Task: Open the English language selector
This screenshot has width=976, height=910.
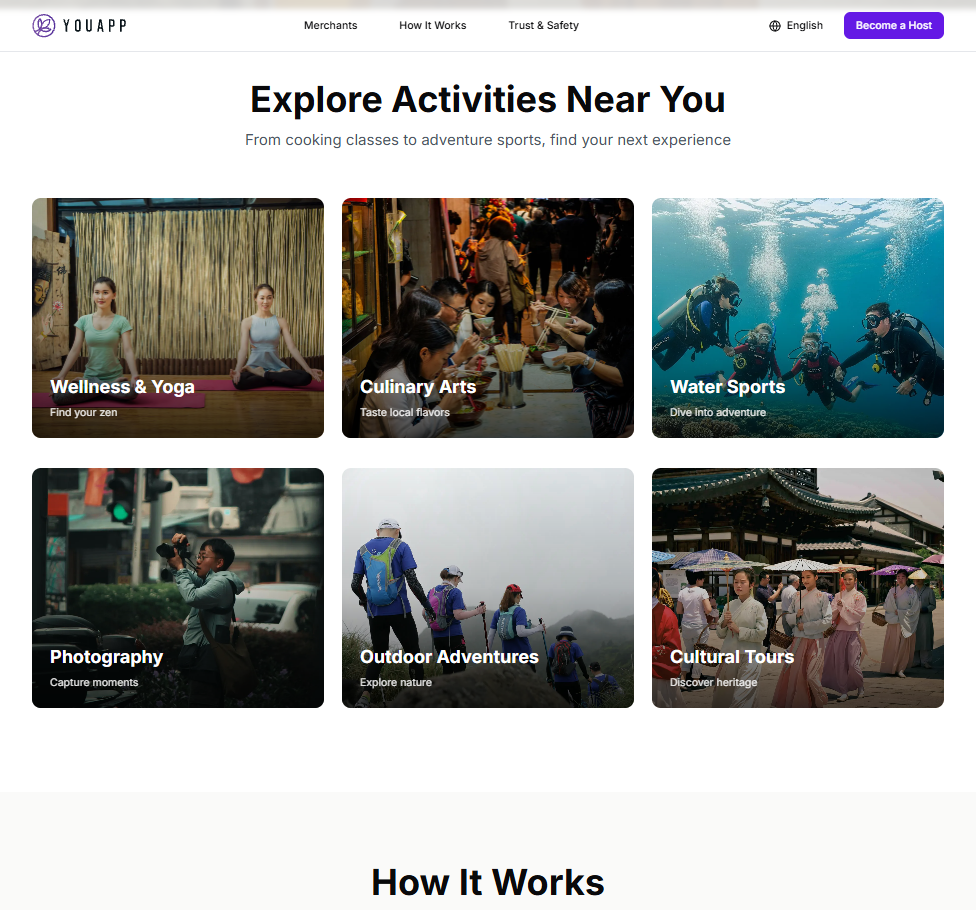Action: coord(796,26)
